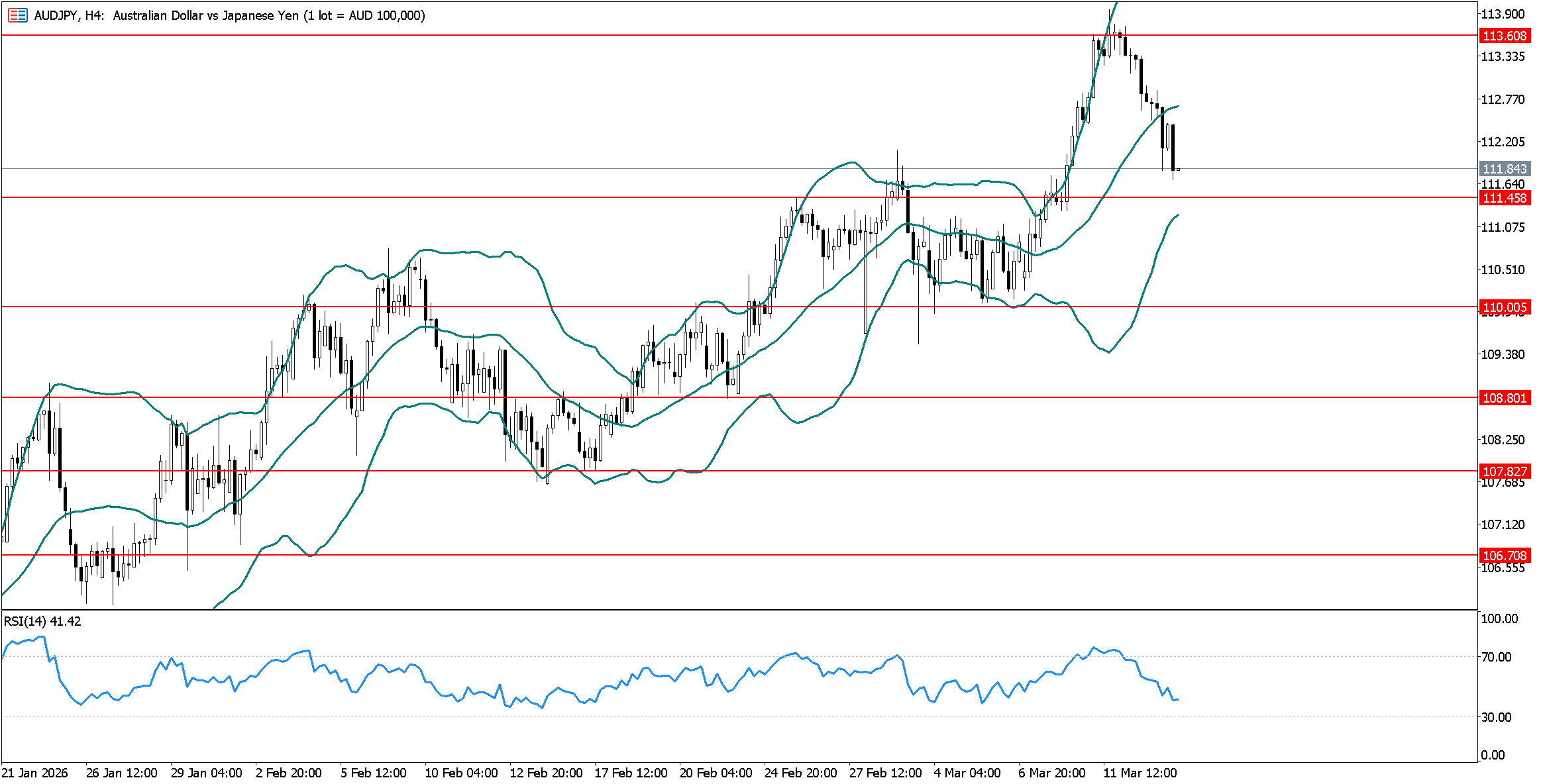Image resolution: width=1541 pixels, height=784 pixels.
Task: Select the 106.708 red price label
Action: 1505,556
